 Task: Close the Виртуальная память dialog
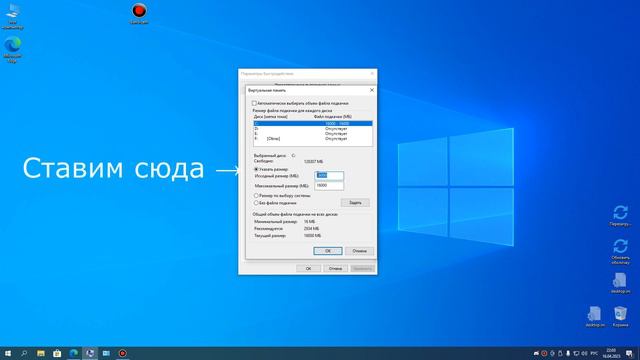point(371,90)
